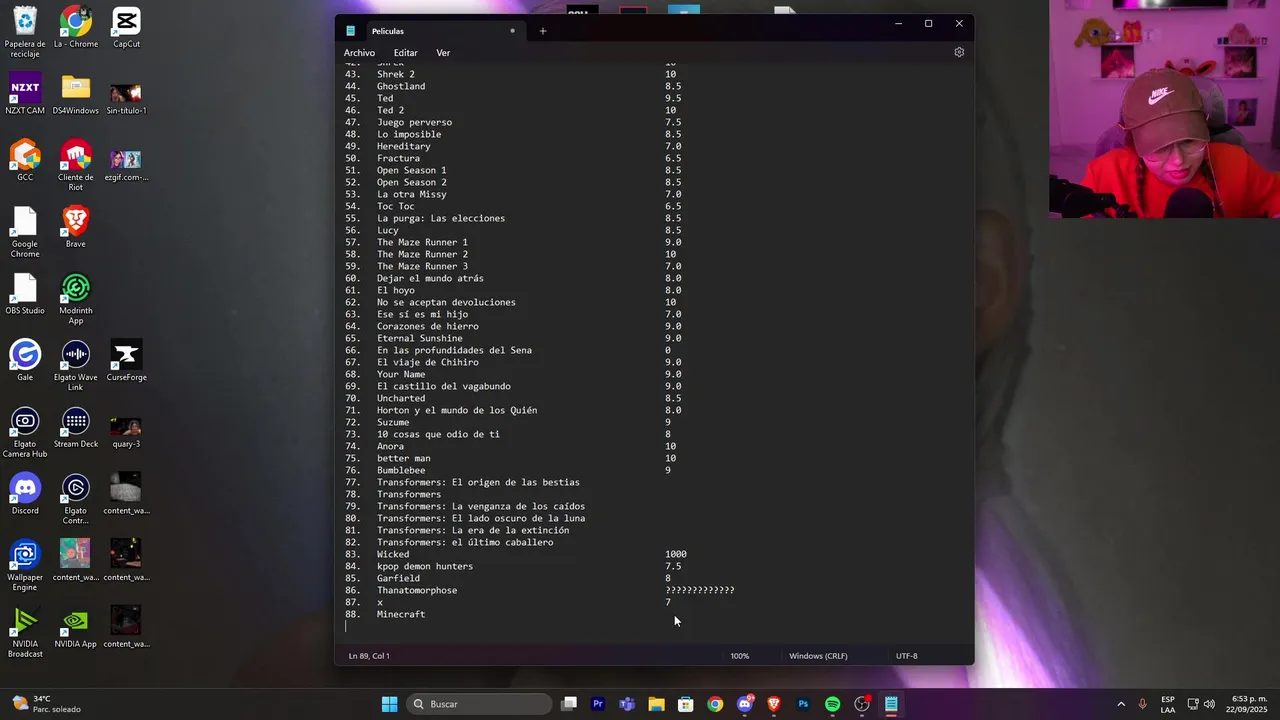
Task: Open Photoshop from the taskbar
Action: (x=803, y=704)
